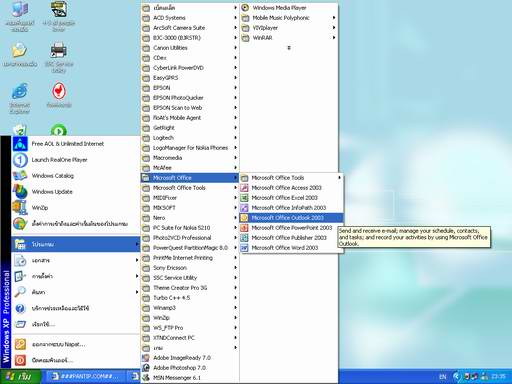Click the search magnifier icon in Start menu

(x=20, y=292)
